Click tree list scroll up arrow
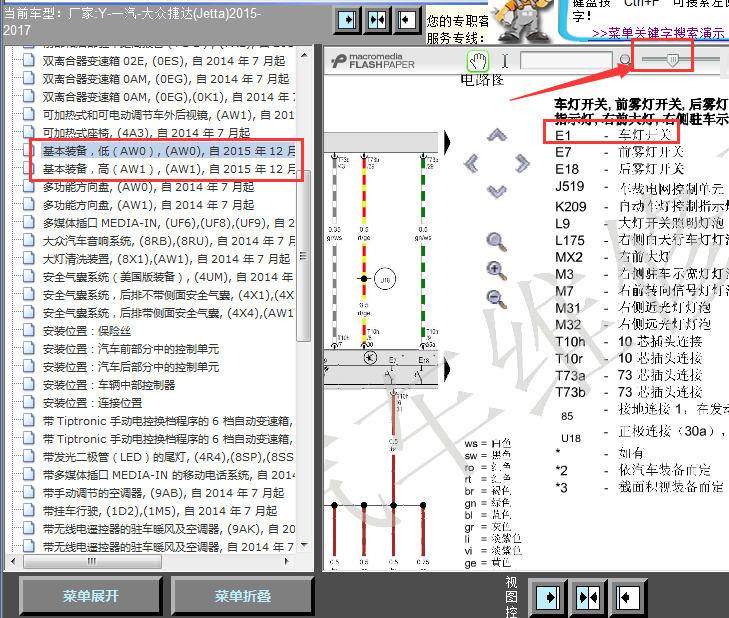 click(x=304, y=55)
